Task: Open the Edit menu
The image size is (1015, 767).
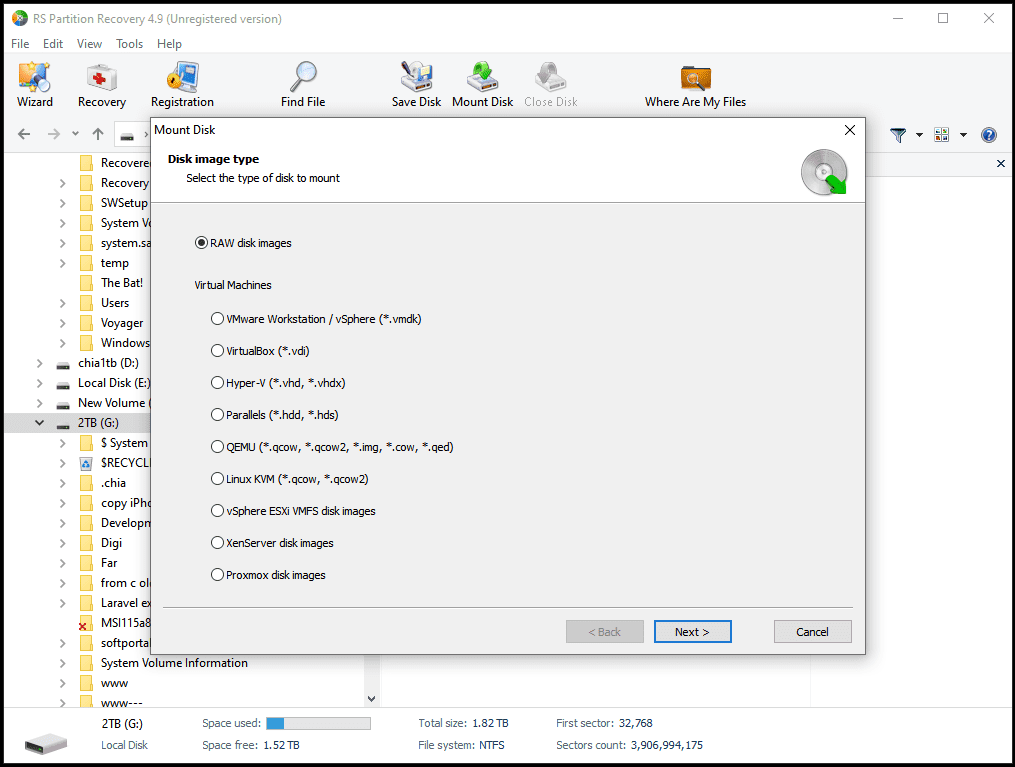Action: [53, 43]
